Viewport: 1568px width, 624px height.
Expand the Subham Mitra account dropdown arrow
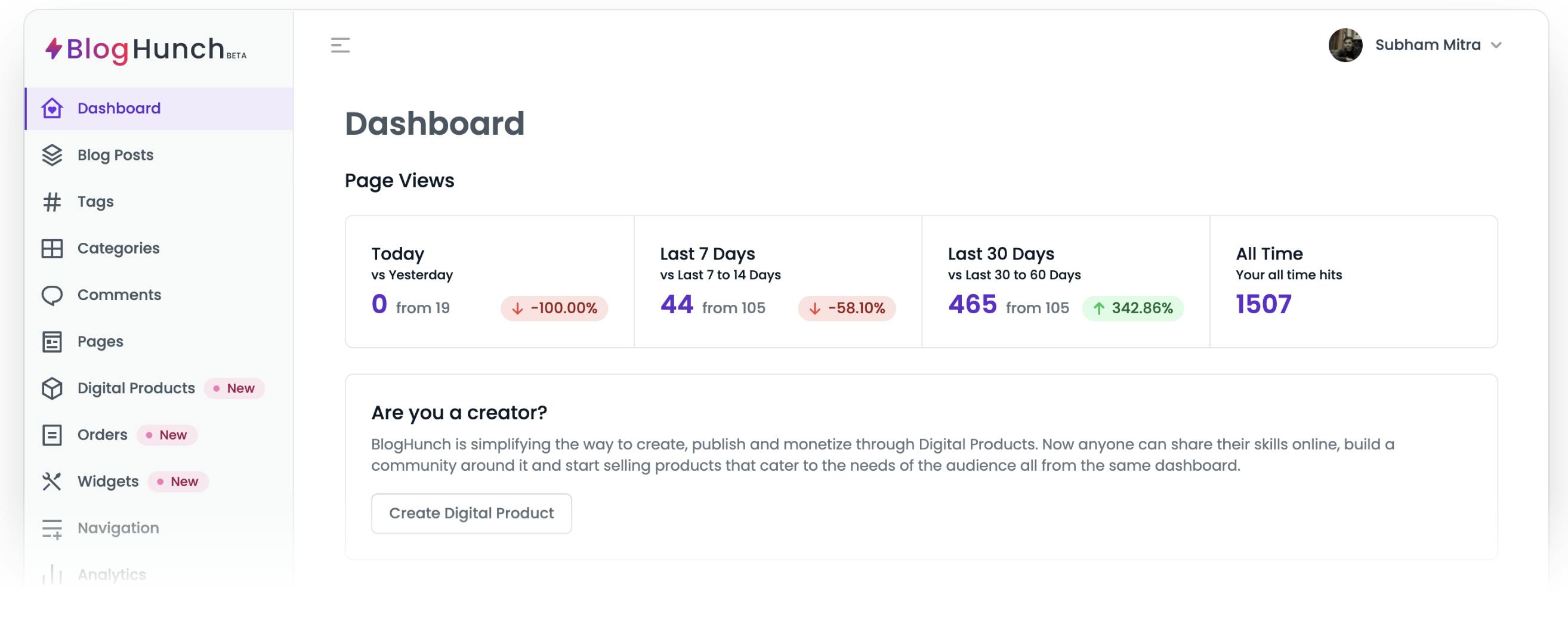[1496, 45]
